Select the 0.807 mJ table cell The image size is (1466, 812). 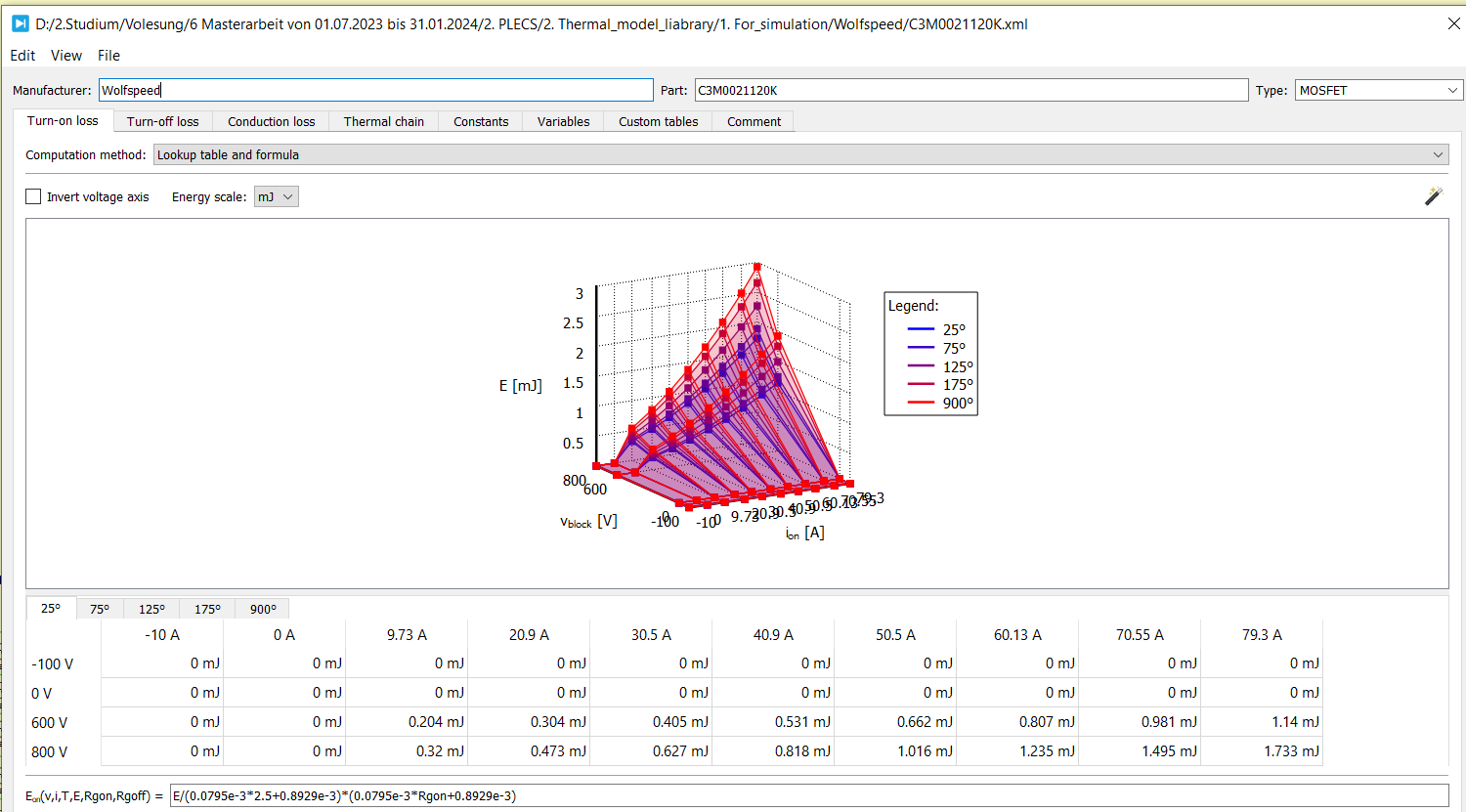(1017, 722)
